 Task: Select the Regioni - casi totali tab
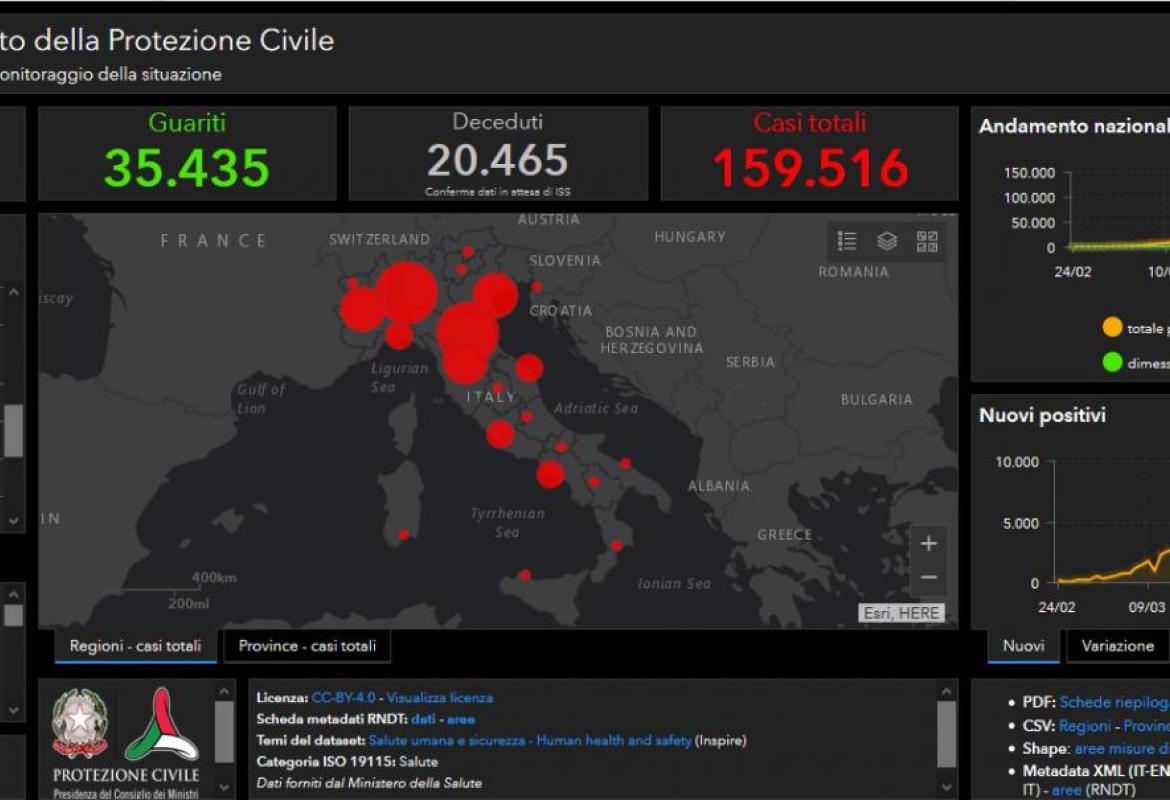click(x=135, y=646)
